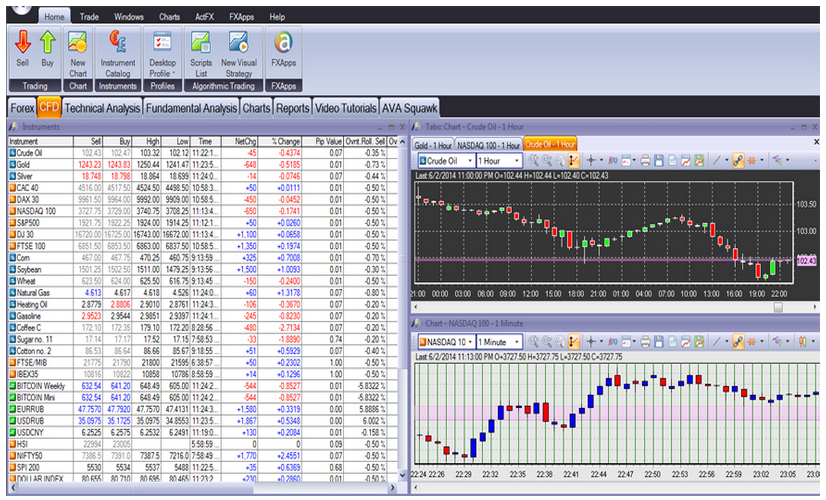Expand crosshair options arrow on Crude Oil chart
The image size is (826, 500).
point(601,161)
